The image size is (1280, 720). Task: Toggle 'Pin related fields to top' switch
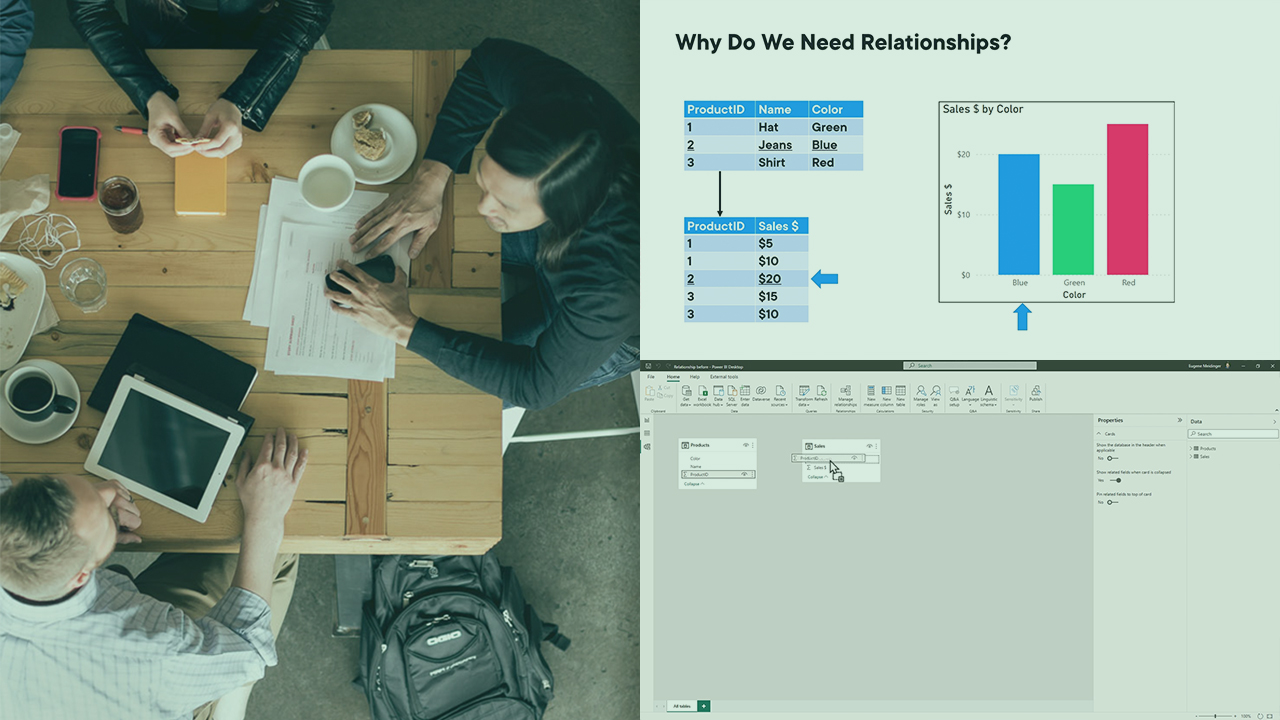tap(1111, 502)
